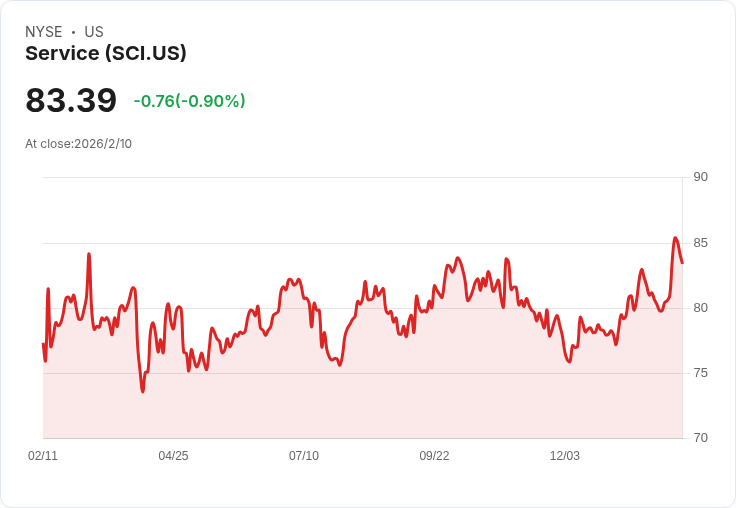Click the NYSE exchange label
This screenshot has height=508, width=736.
[43, 32]
